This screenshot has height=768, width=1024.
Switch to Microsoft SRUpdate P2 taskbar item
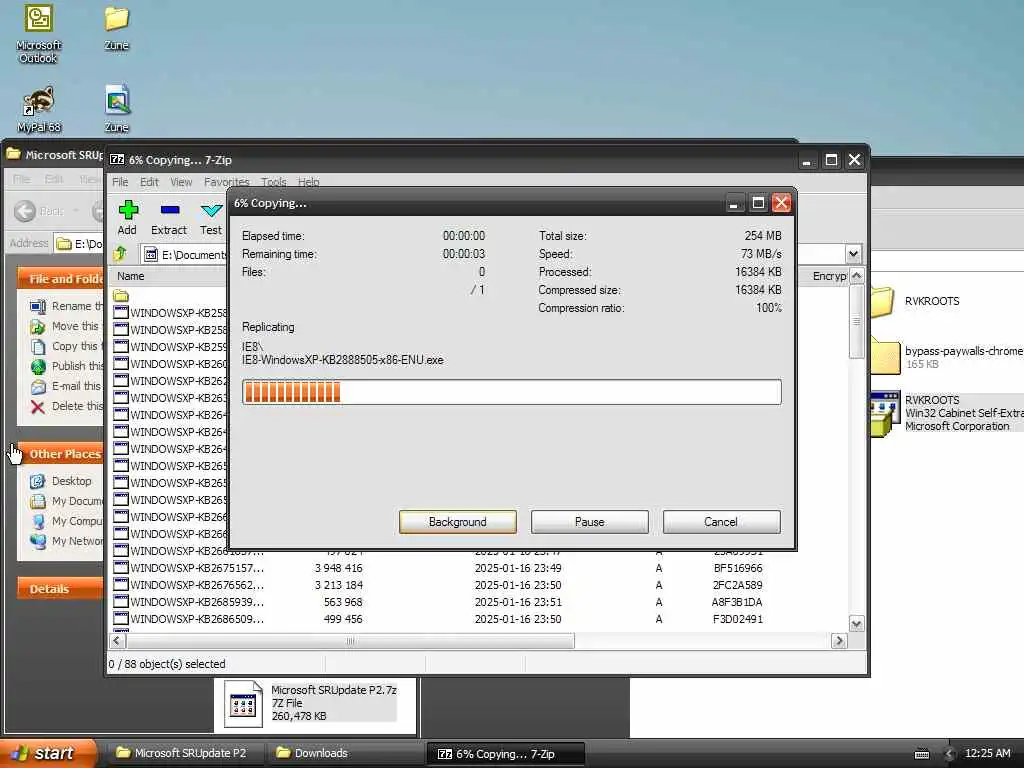[x=185, y=754]
